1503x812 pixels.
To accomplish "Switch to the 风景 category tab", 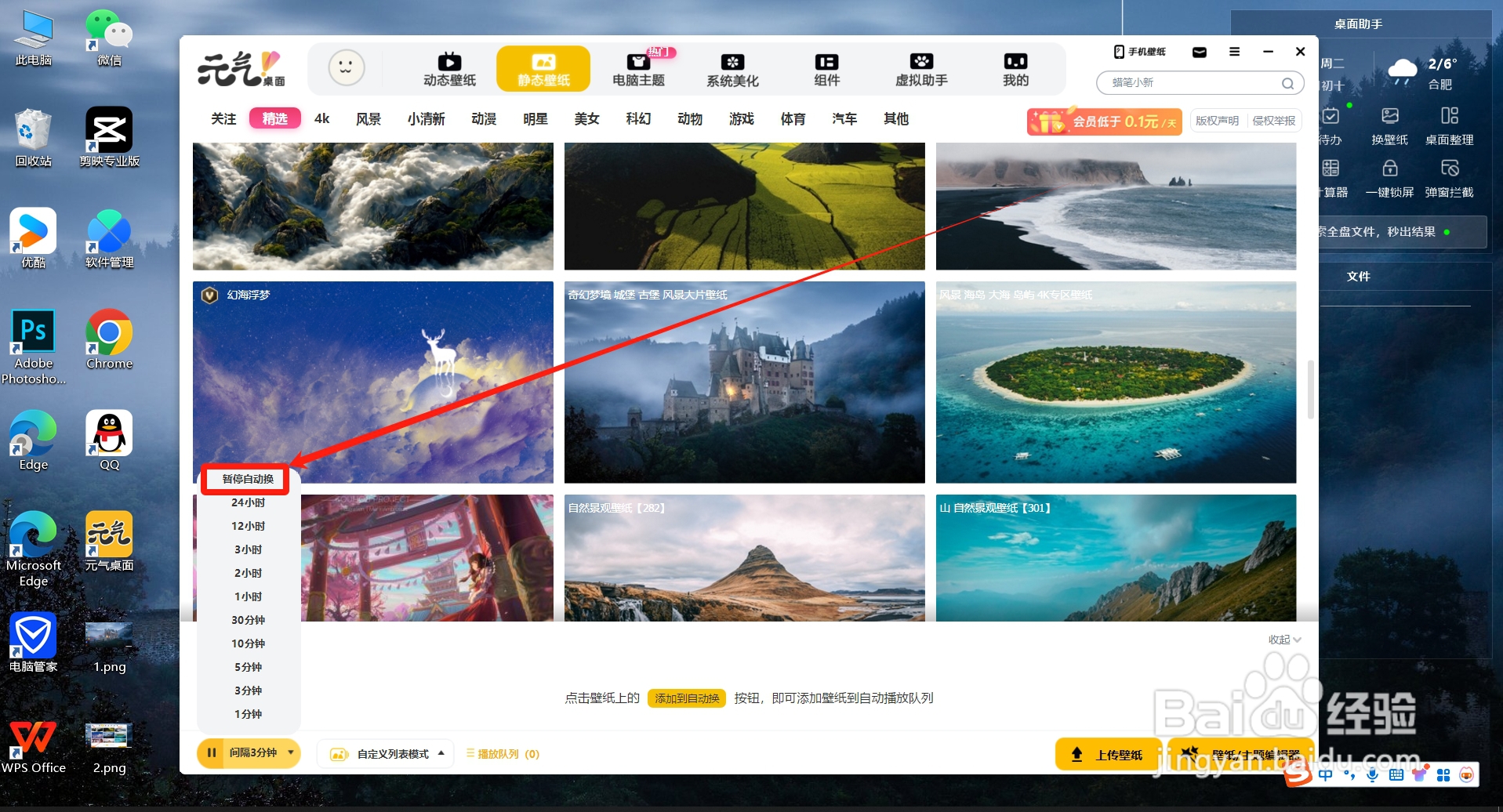I will click(x=368, y=119).
